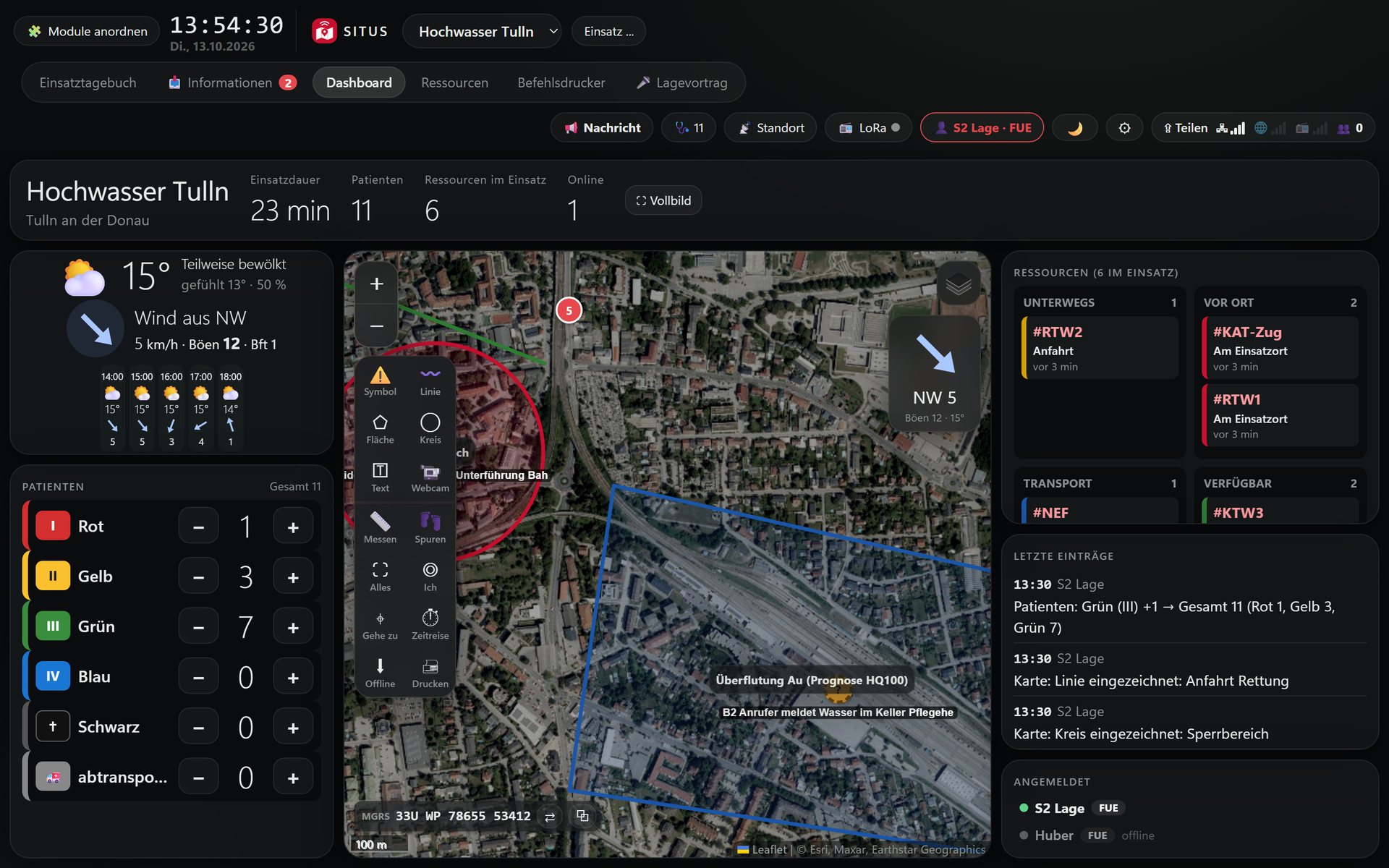The width and height of the screenshot is (1389, 868).
Task: Open the Einsatztagebuch tab
Action: click(x=88, y=82)
